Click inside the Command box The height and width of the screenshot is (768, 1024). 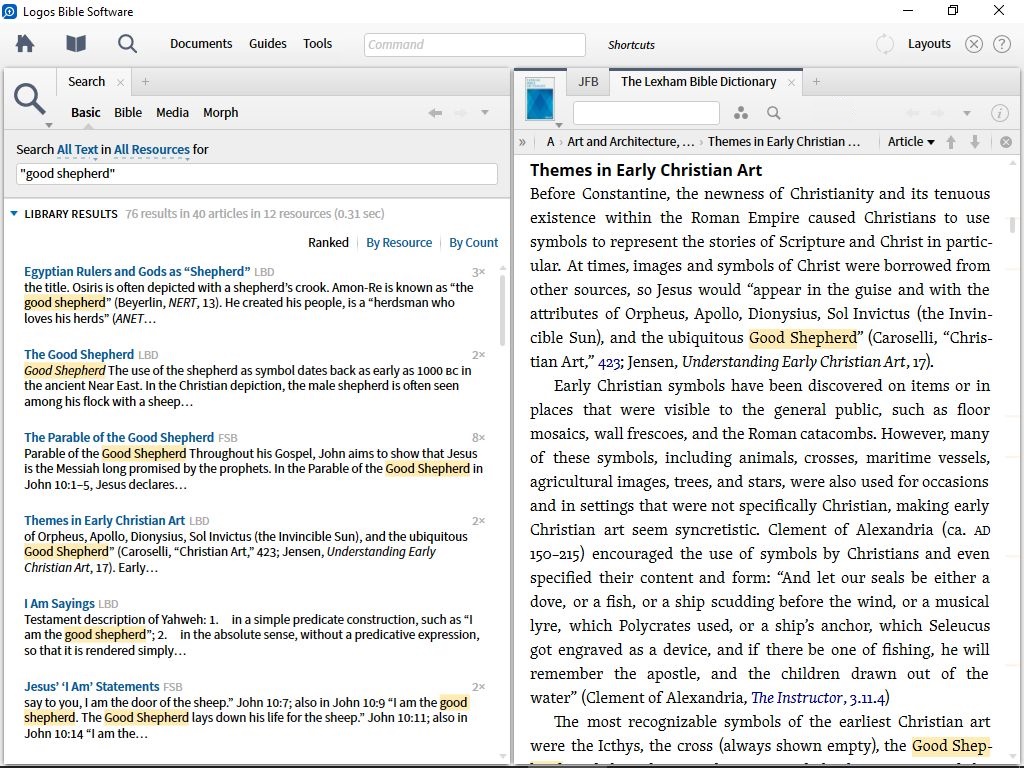click(x=473, y=44)
